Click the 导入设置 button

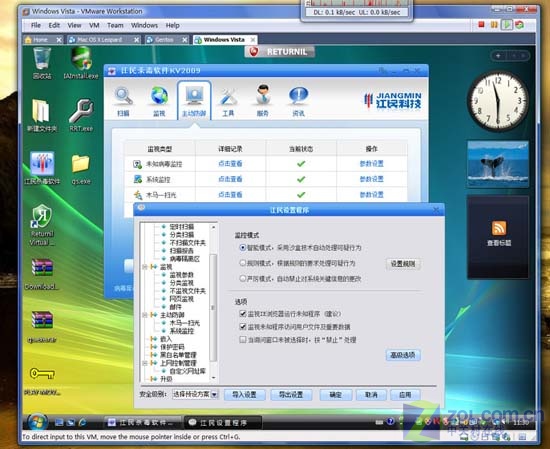pos(244,395)
